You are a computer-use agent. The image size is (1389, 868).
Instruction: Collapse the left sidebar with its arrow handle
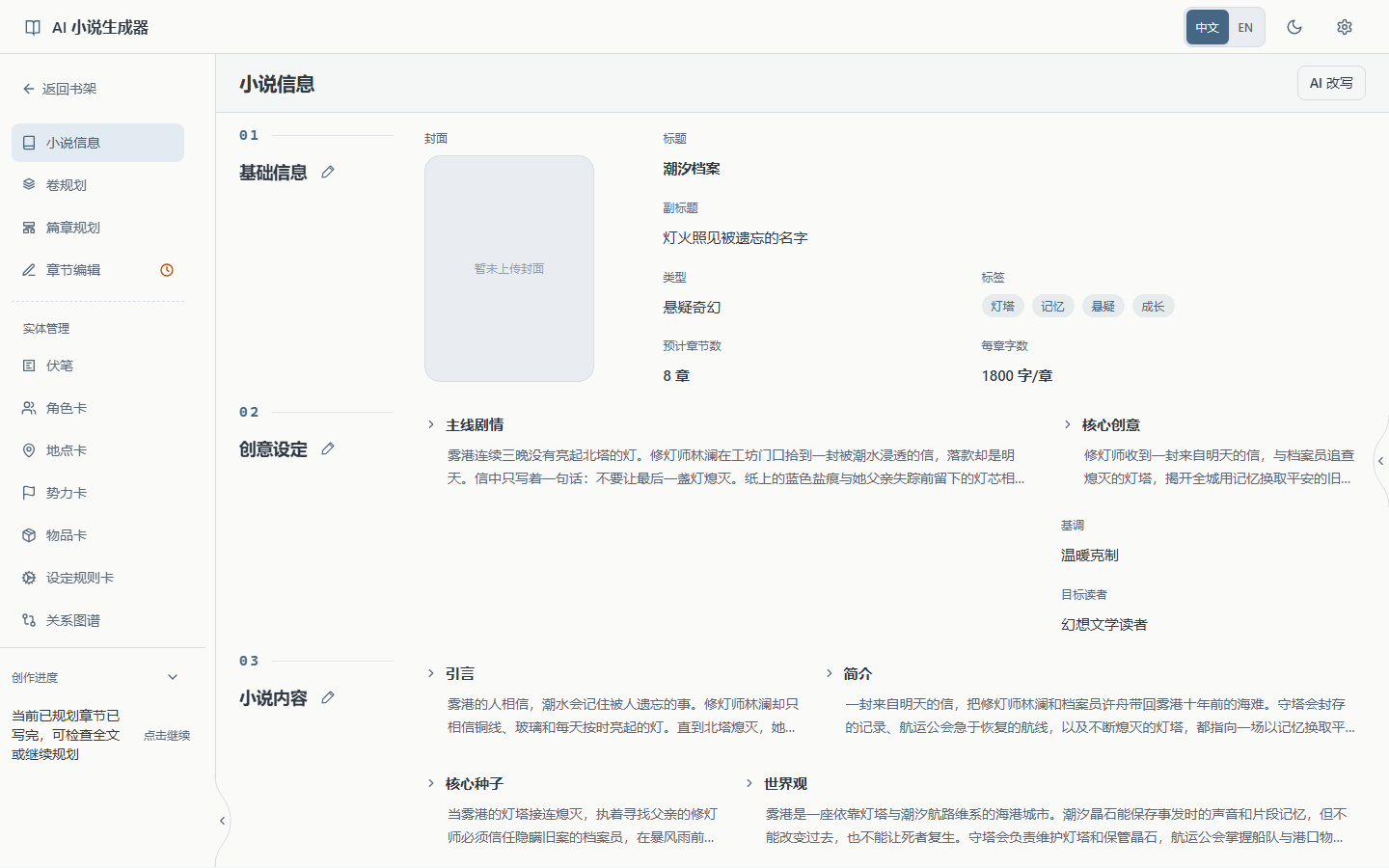pos(222,821)
